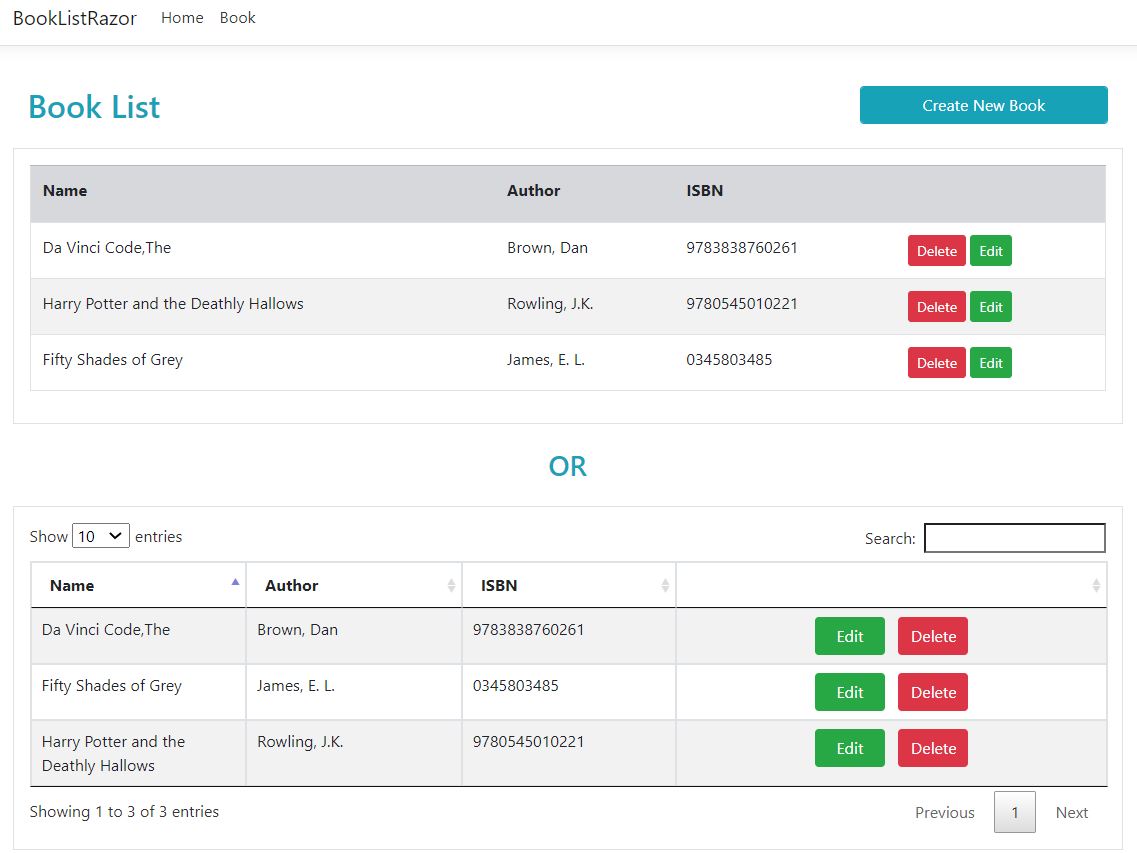
Task: Click the Search input field
Action: (x=1014, y=538)
